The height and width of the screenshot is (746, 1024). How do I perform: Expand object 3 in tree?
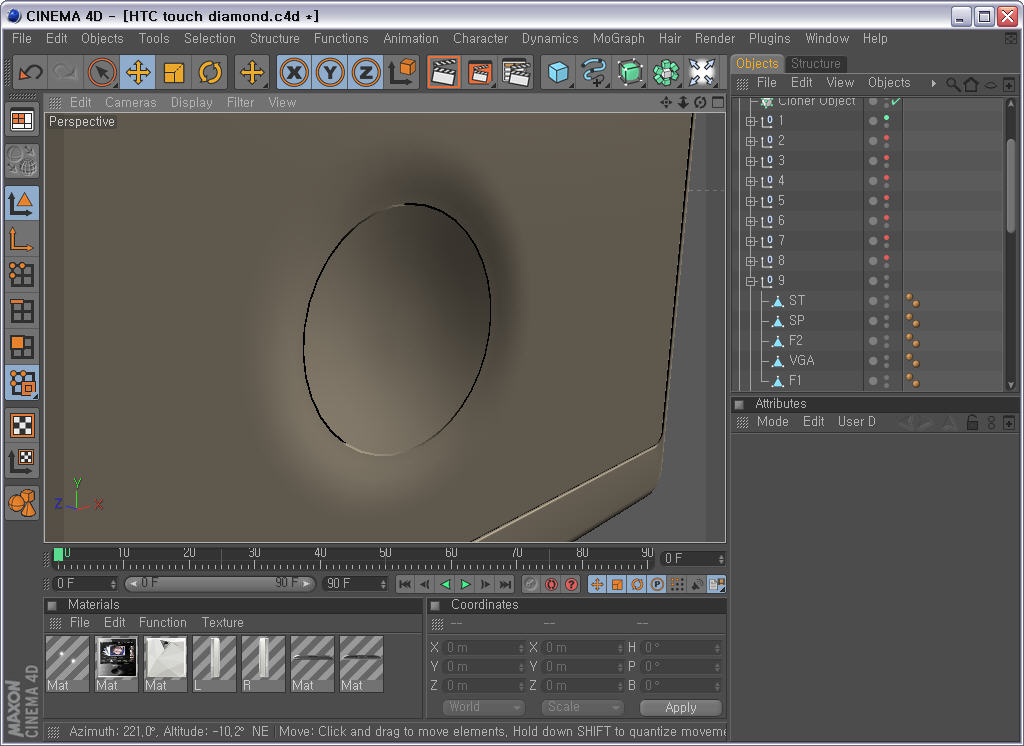click(x=750, y=161)
